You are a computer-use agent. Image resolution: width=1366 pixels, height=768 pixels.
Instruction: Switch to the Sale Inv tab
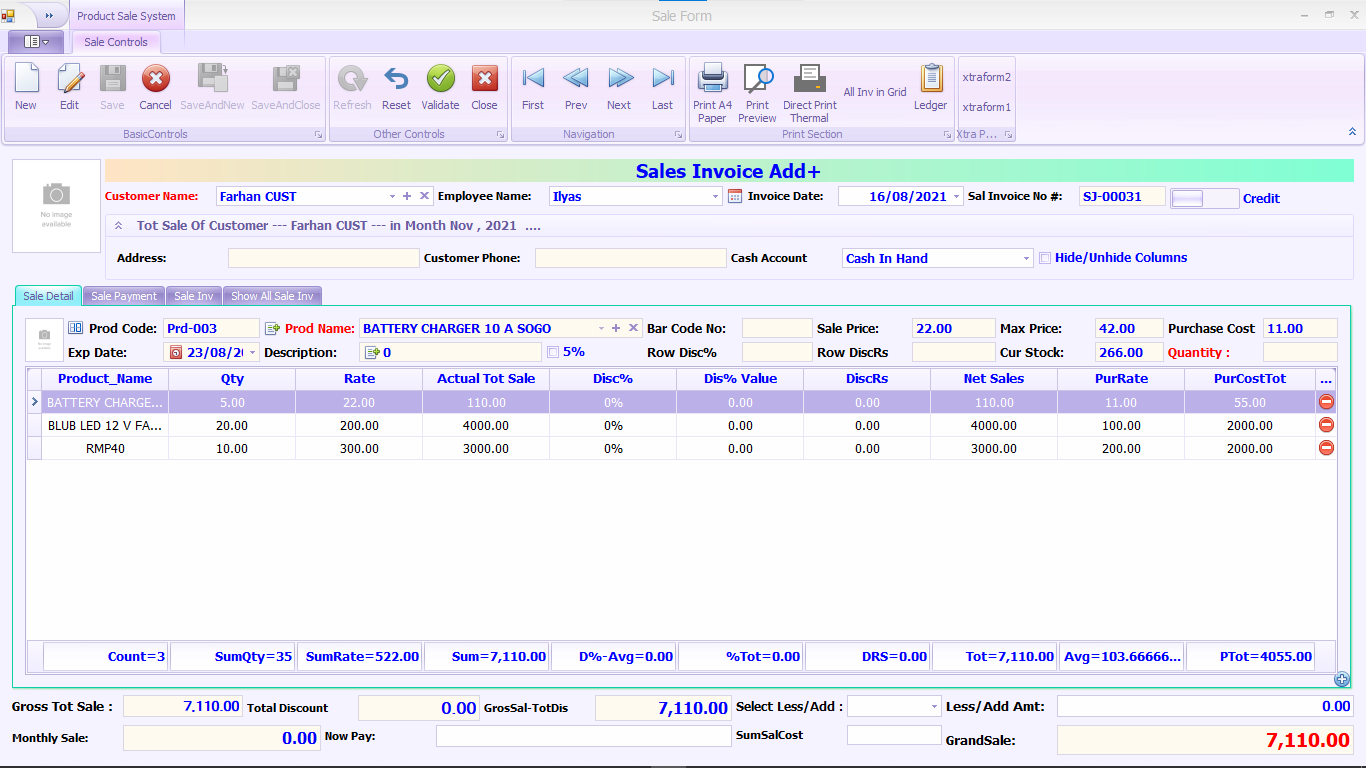[x=194, y=296]
